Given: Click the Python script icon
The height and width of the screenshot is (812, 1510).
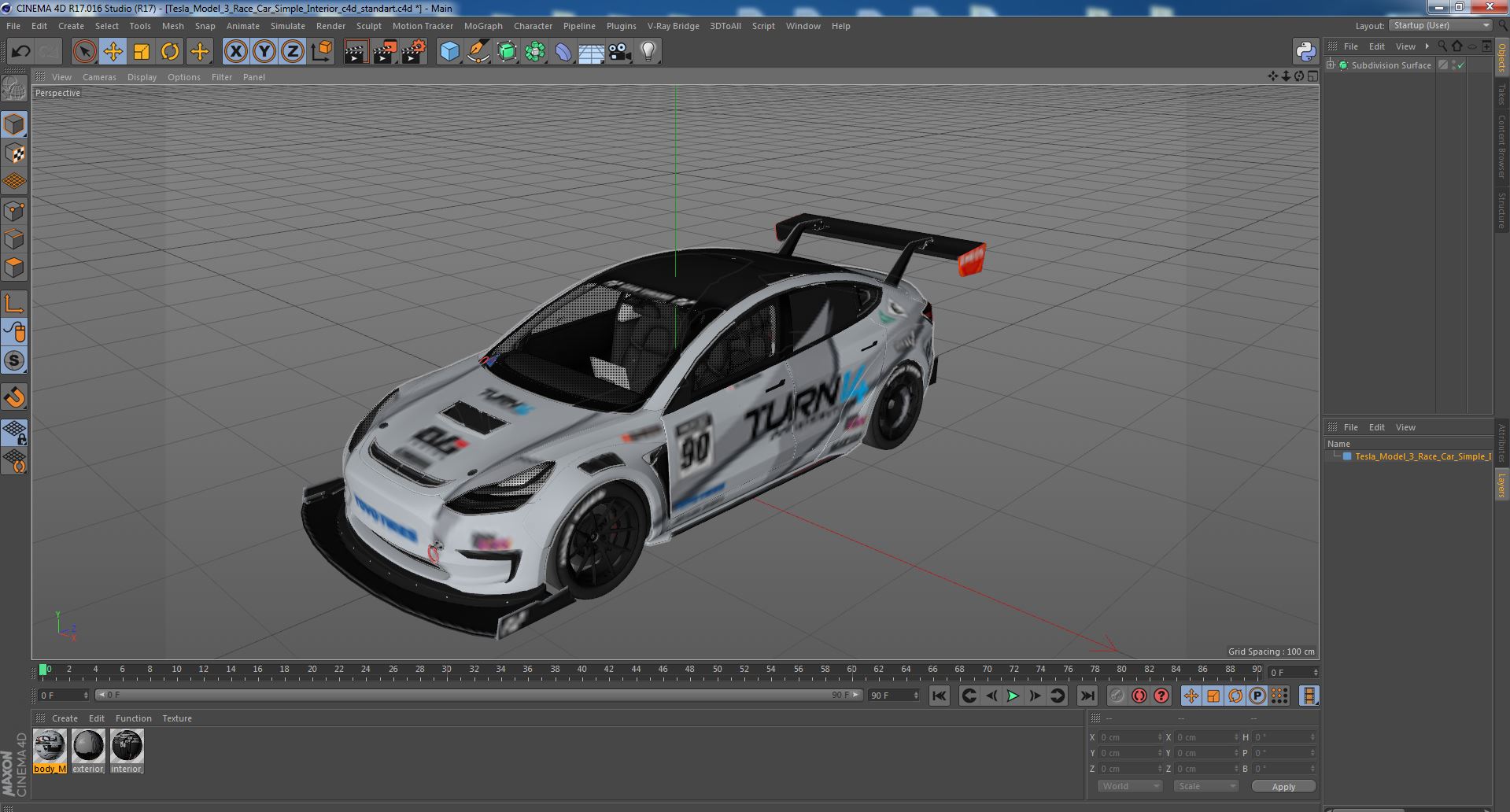Looking at the screenshot, I should tap(1305, 52).
